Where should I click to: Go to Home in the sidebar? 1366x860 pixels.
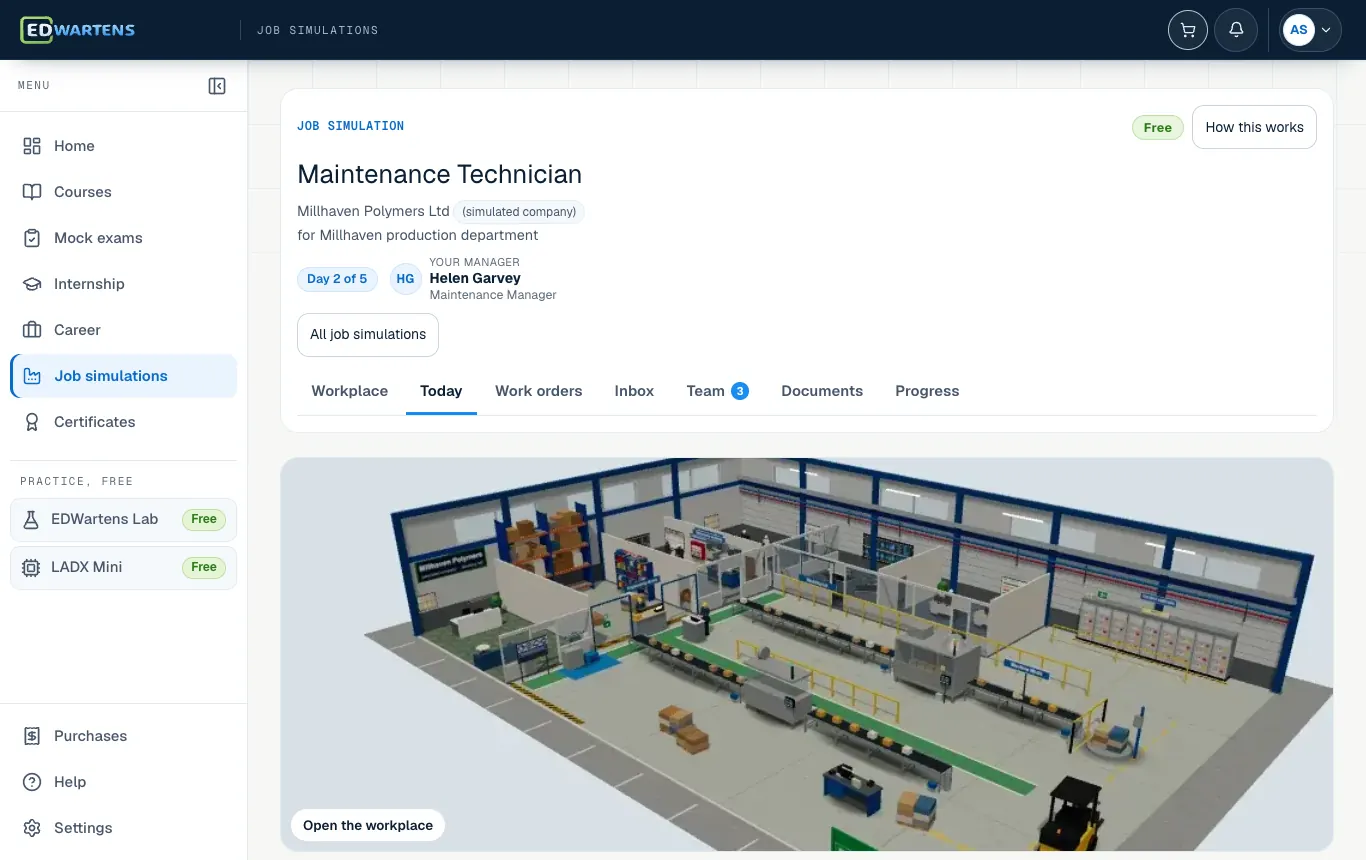[124, 146]
